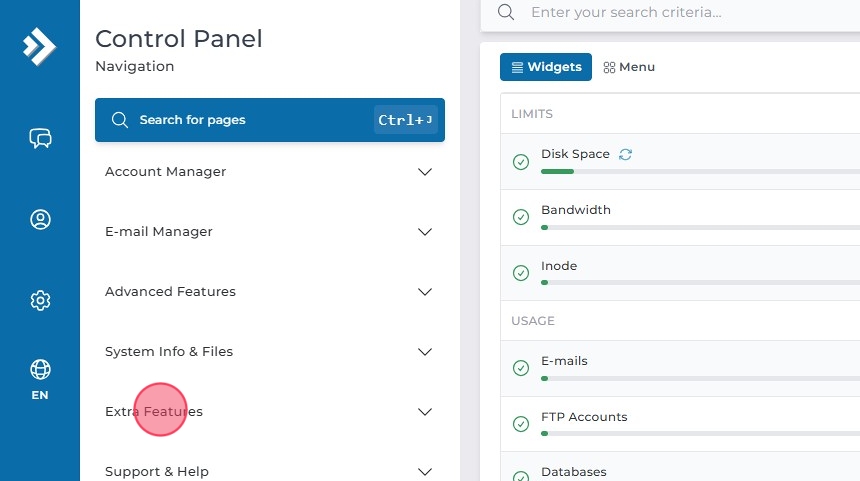
Task: Open the user profile sidebar icon
Action: [40, 219]
